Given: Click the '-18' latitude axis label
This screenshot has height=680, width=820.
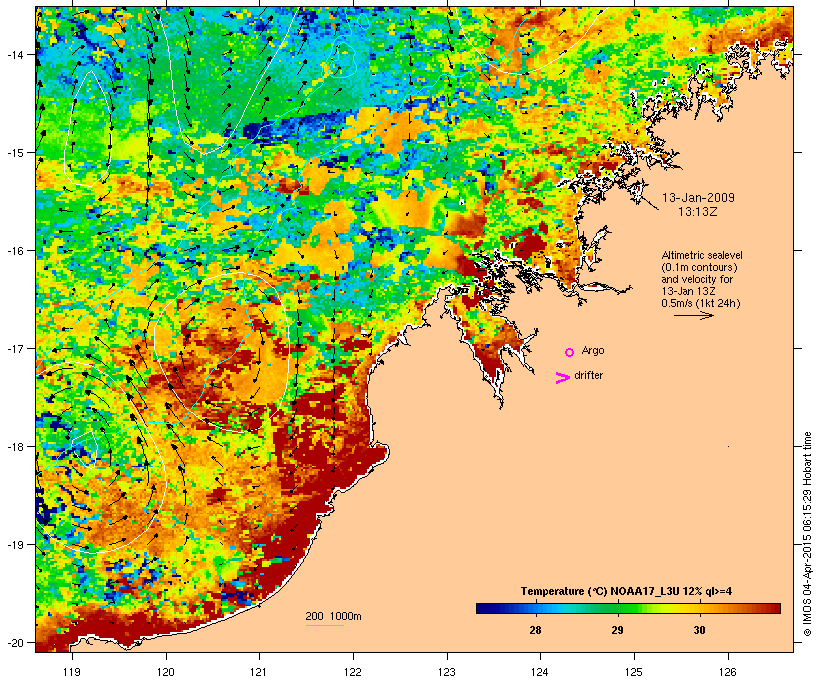Looking at the screenshot, I should point(14,447).
